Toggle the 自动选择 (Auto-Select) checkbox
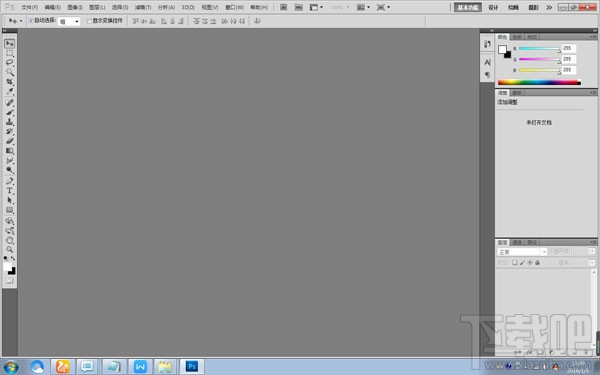Screen dimensions: 600x375 click(x=31, y=21)
